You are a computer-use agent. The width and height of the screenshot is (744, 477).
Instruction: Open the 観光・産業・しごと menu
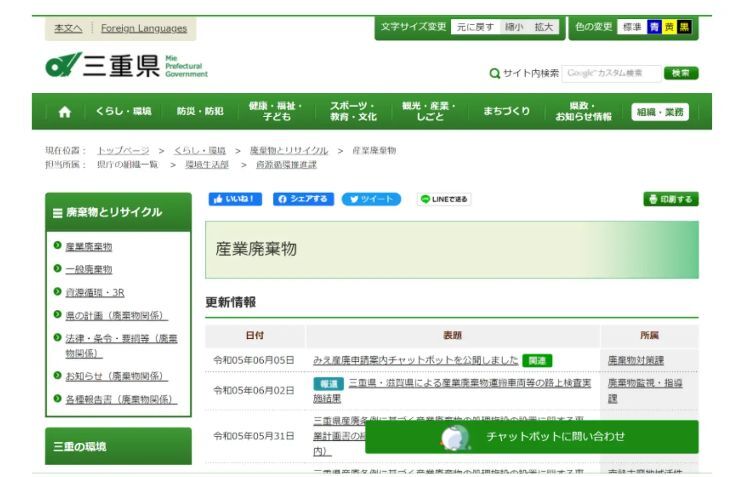pyautogui.click(x=428, y=112)
